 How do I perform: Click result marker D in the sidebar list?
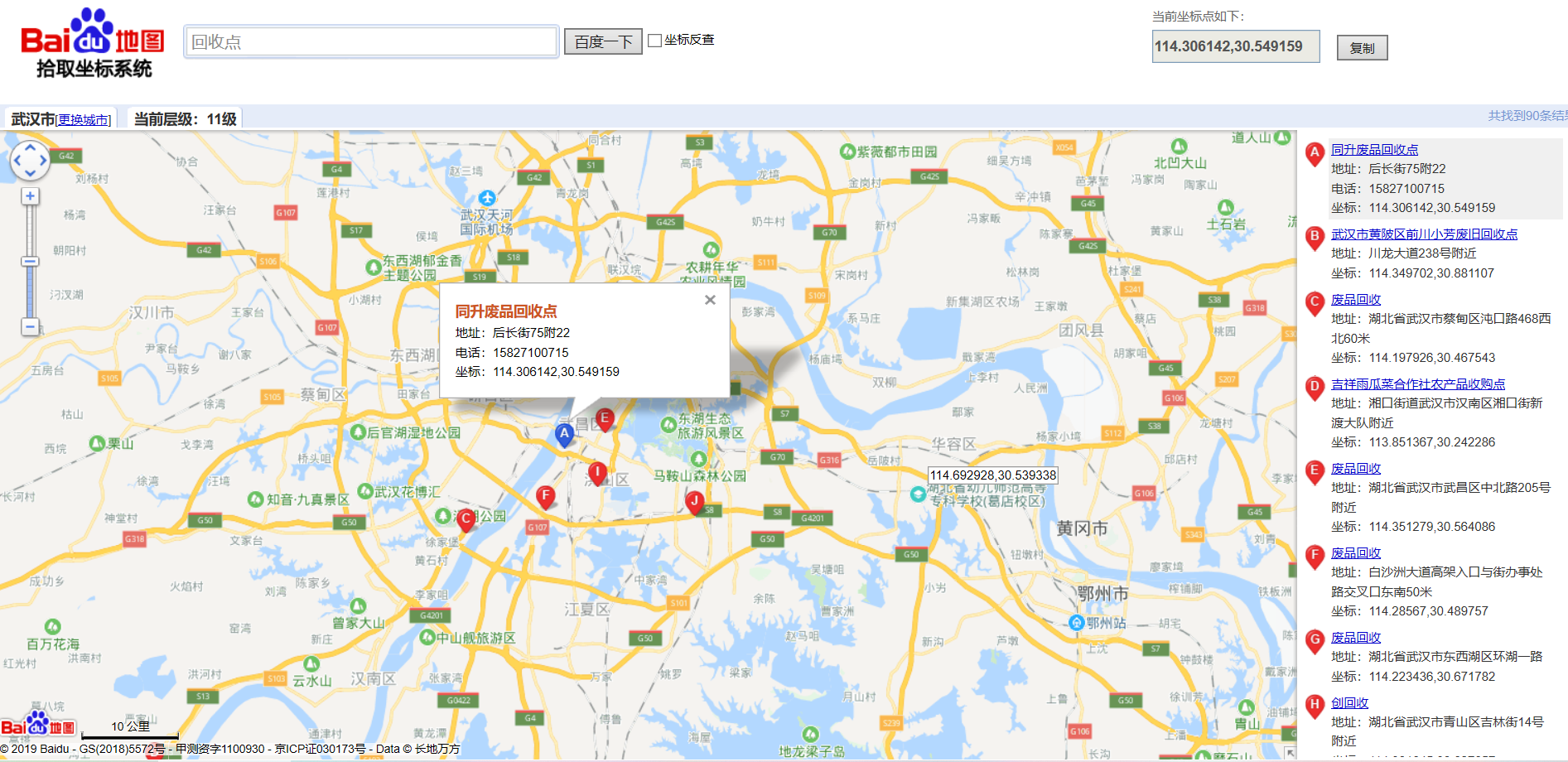[1315, 388]
